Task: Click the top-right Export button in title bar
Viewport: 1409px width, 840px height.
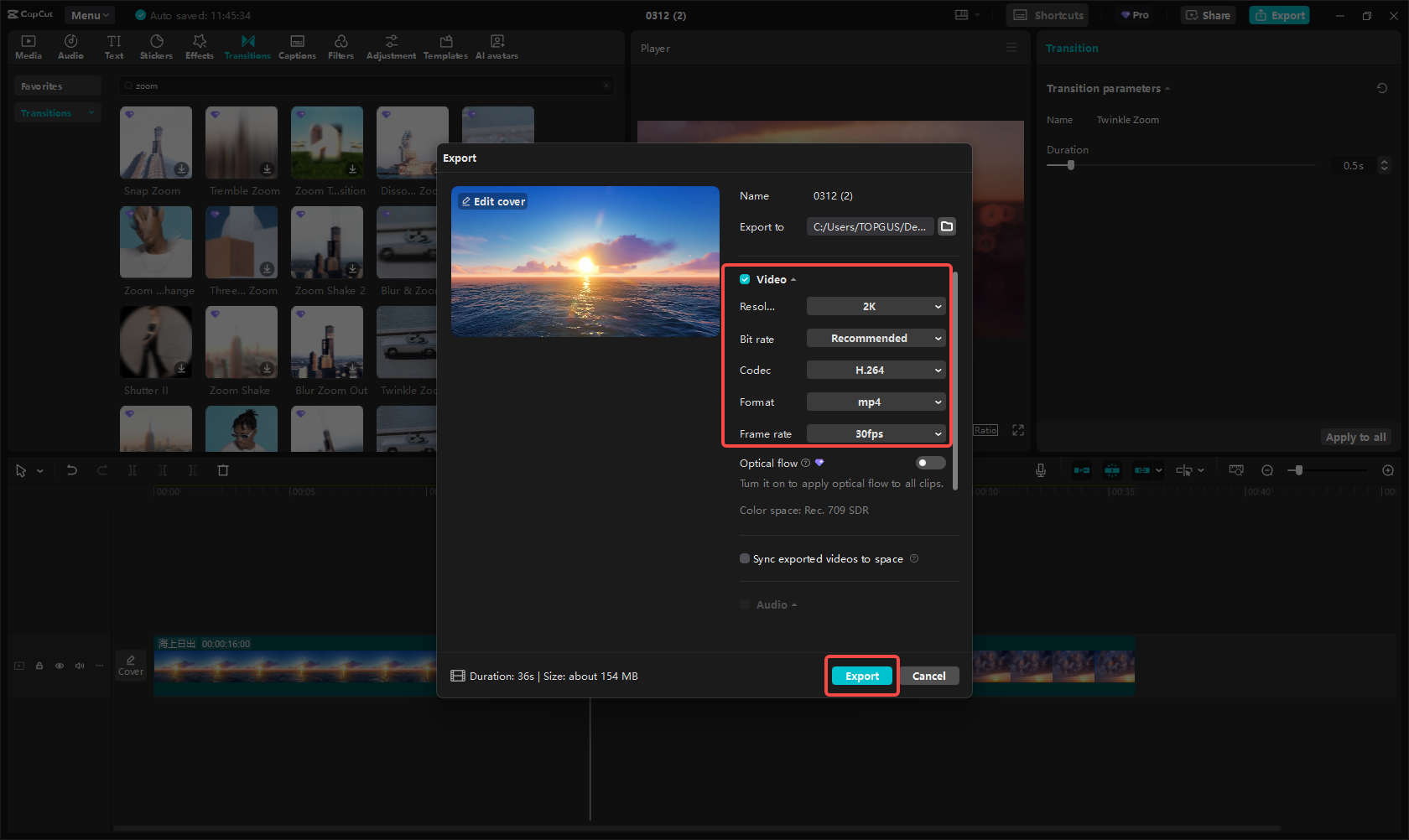Action: click(x=1279, y=15)
